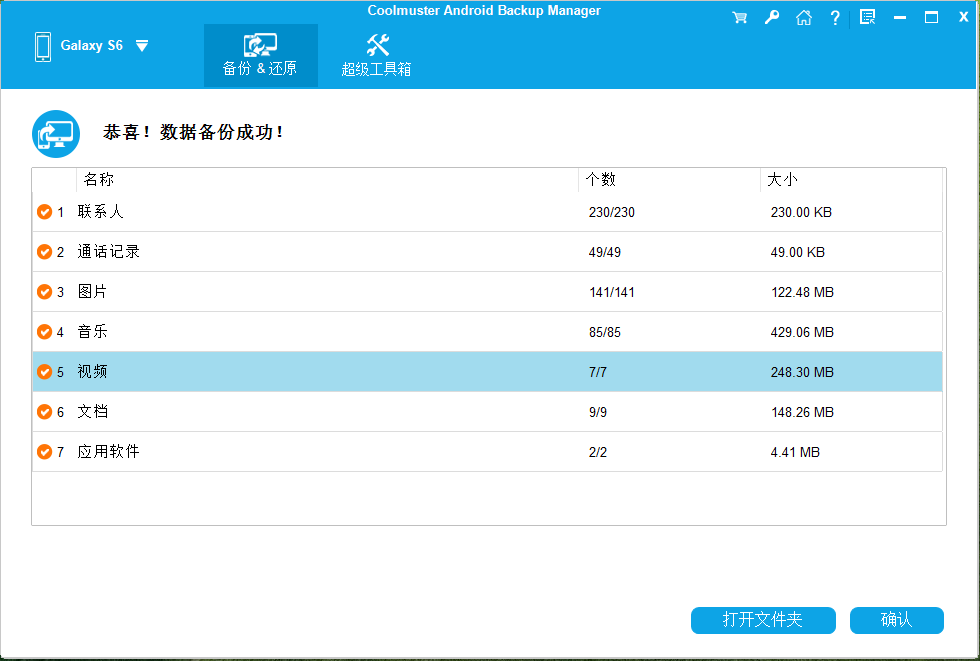
Task: Click the 85/85 count value
Action: (605, 332)
